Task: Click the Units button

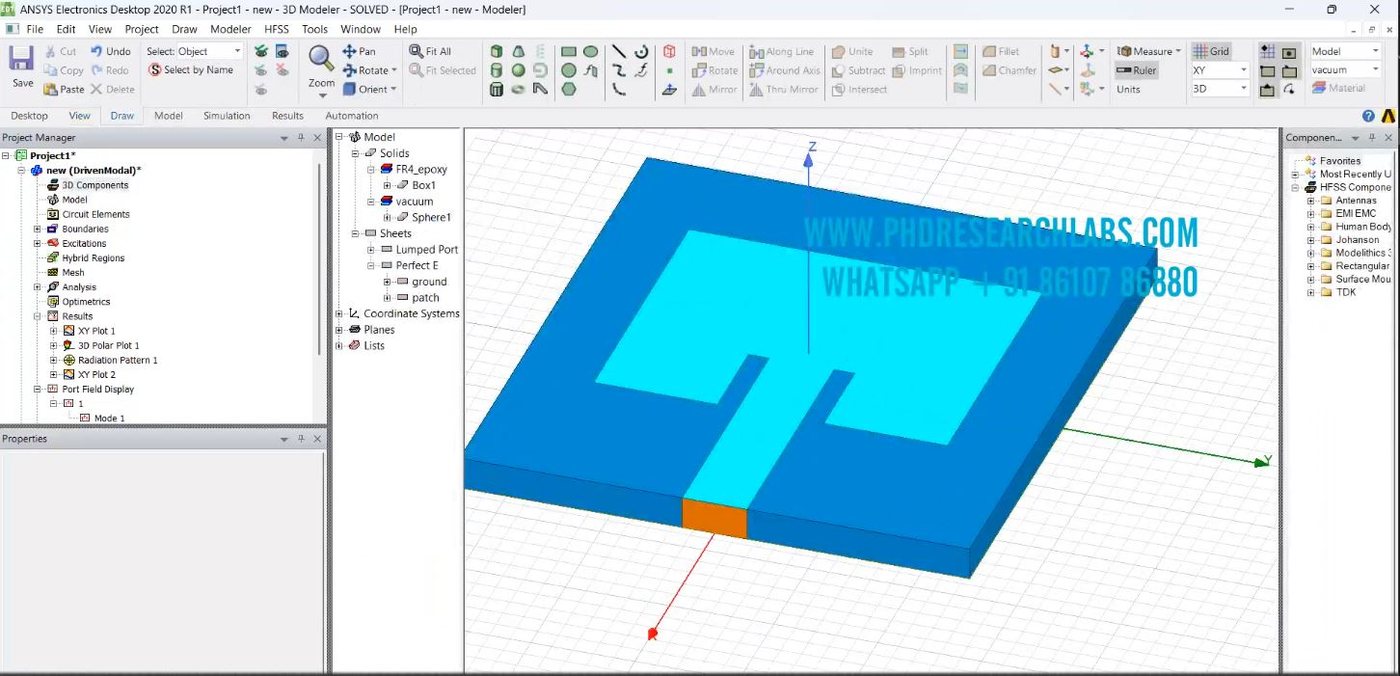Action: point(1128,89)
